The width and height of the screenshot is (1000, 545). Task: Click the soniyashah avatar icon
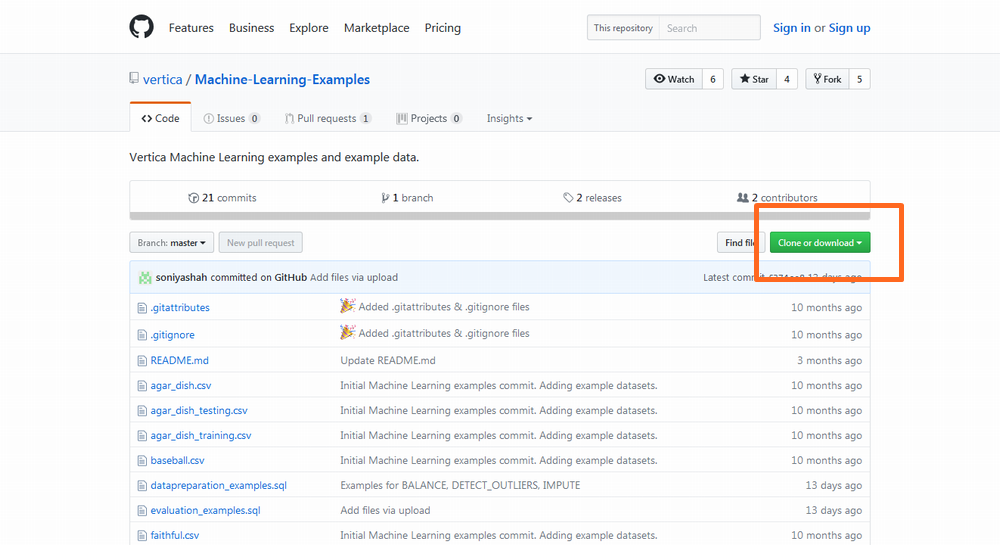(x=145, y=277)
